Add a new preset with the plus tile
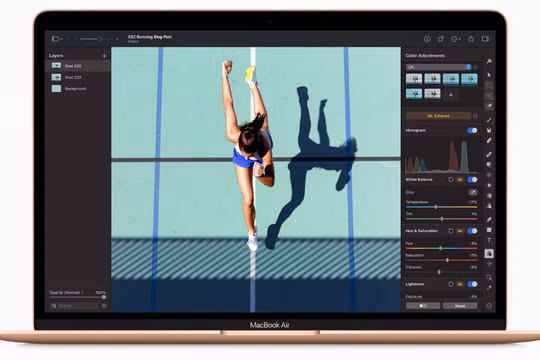The image size is (540, 360). click(x=451, y=94)
